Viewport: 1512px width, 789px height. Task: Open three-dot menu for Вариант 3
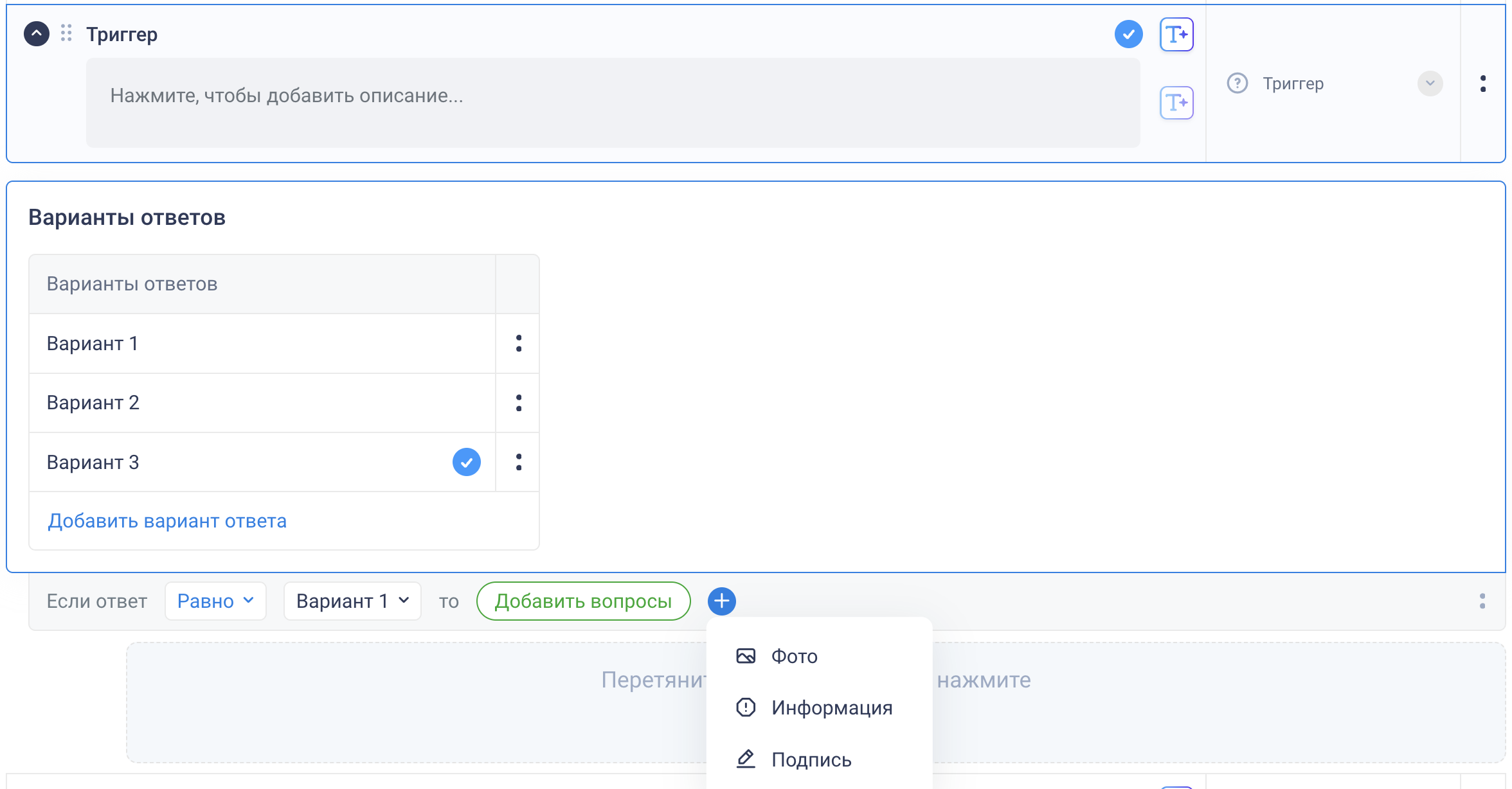[x=518, y=462]
